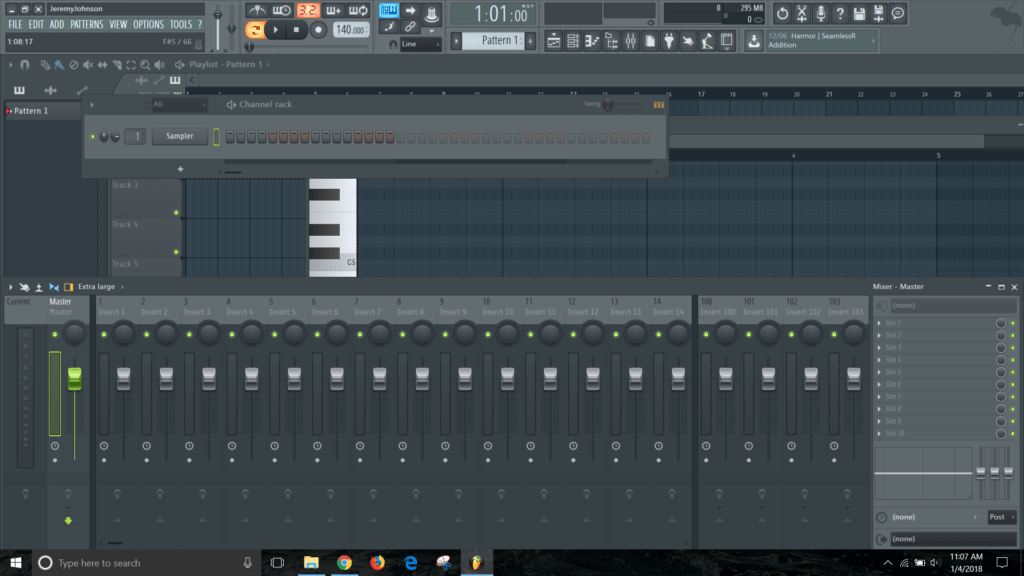Expand mixer effect Slot 1
This screenshot has width=1024, height=576.
(879, 323)
